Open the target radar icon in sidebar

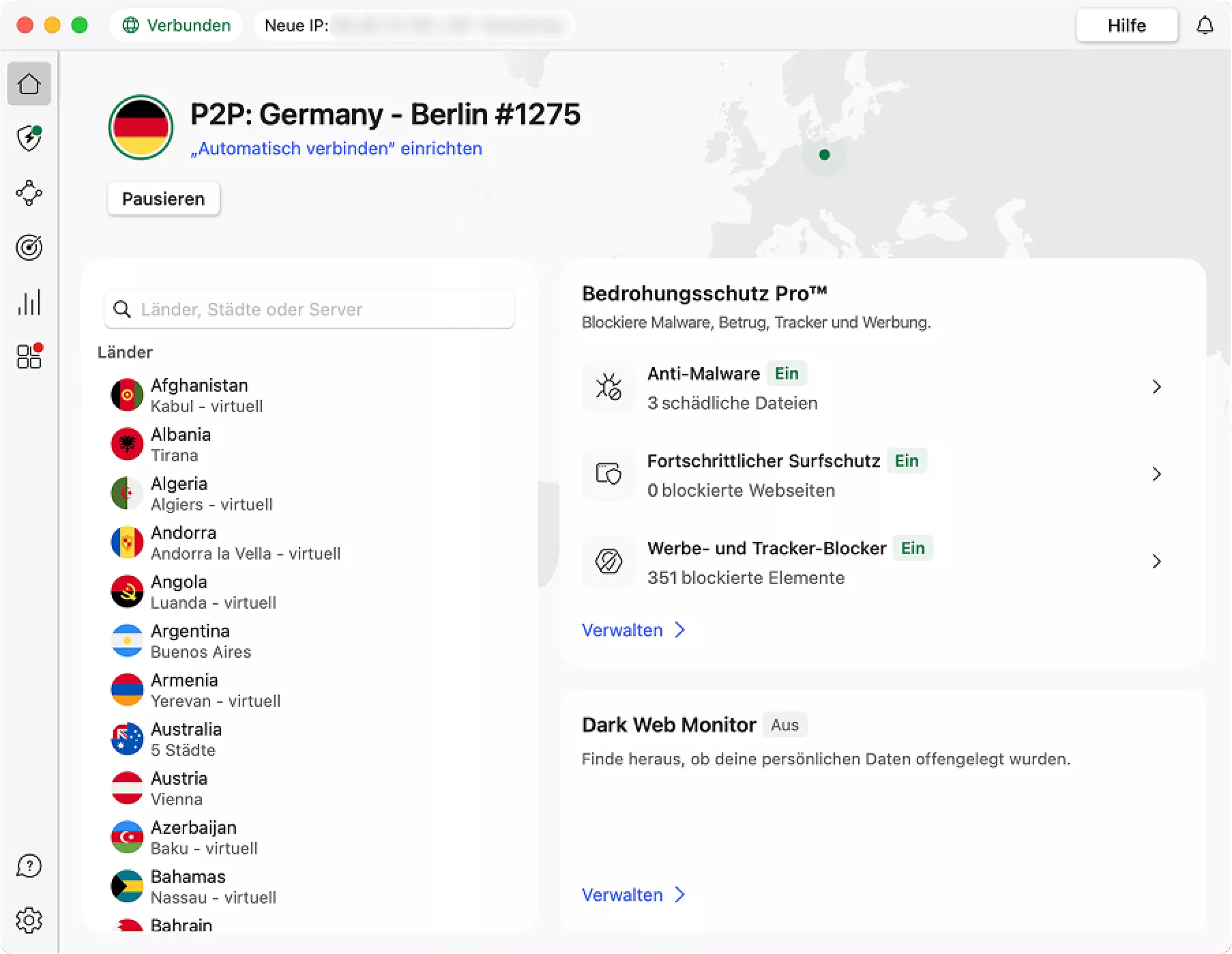(29, 247)
